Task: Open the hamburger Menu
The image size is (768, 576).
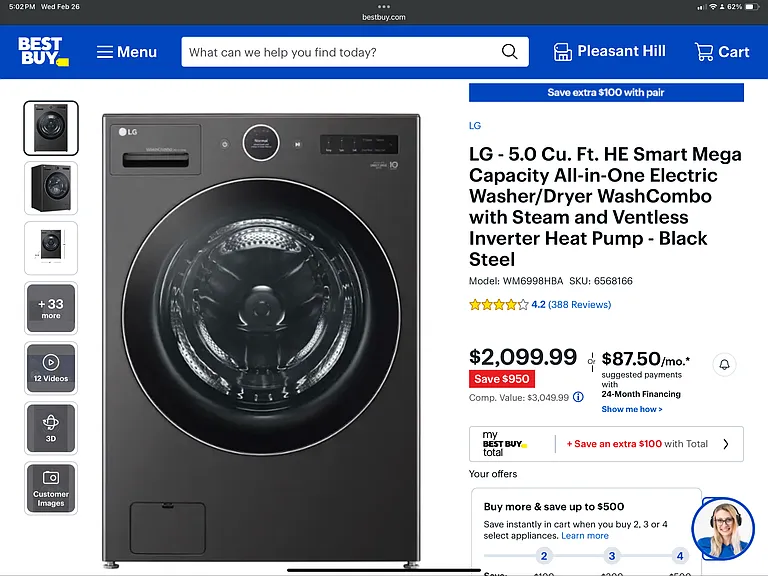Action: coord(126,52)
